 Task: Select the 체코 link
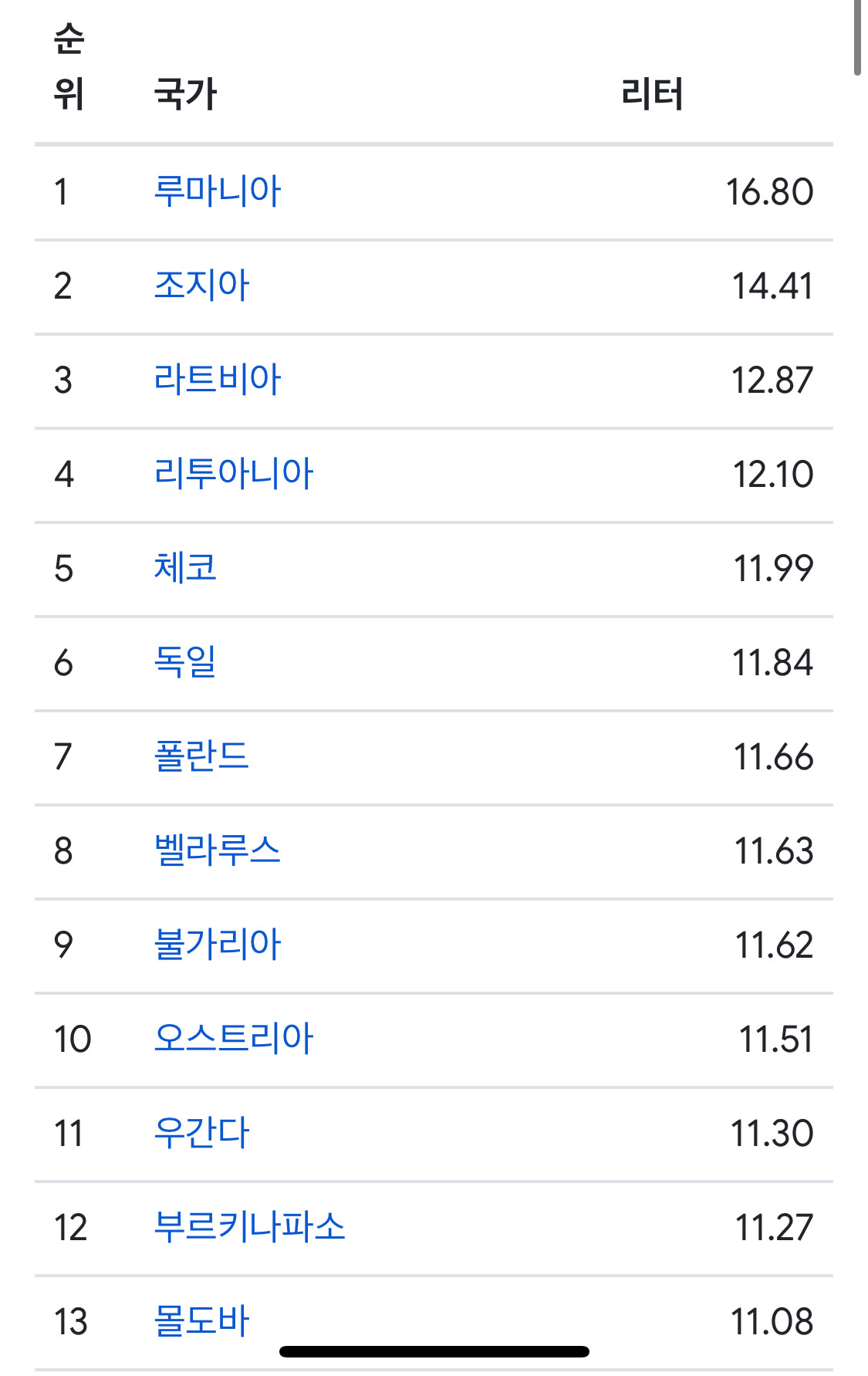185,568
